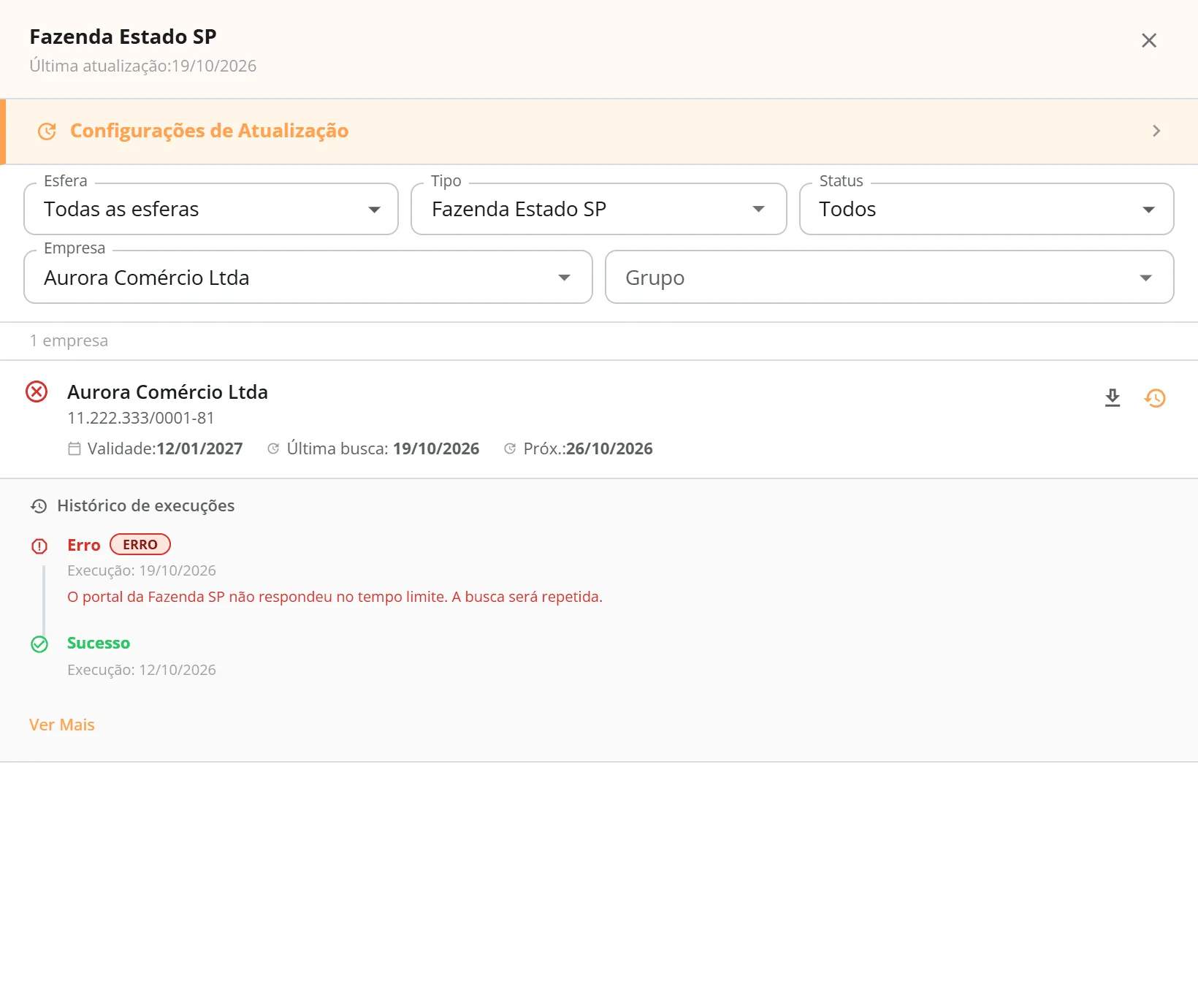Click the refresh icon beside Configurações de Atualização

point(47,131)
